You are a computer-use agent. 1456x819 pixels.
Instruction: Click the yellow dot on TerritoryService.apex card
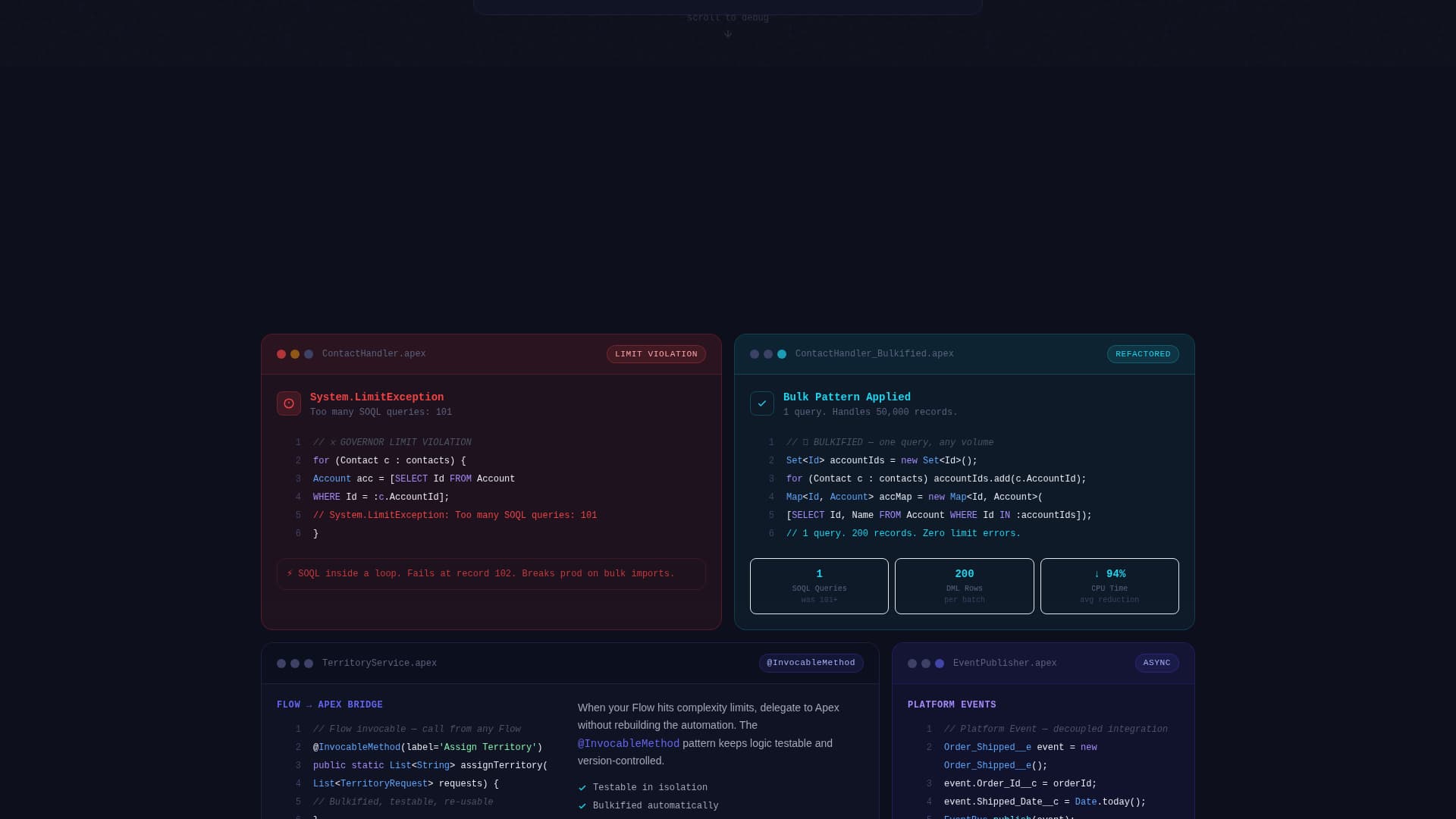coord(294,662)
